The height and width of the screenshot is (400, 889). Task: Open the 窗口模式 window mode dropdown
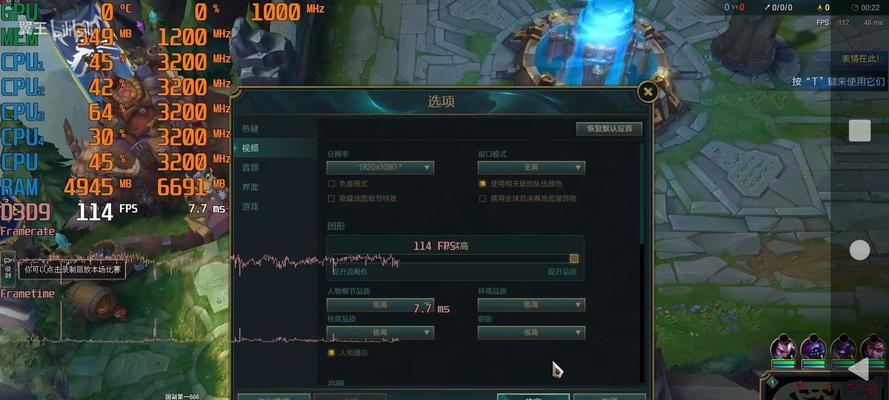coord(531,168)
